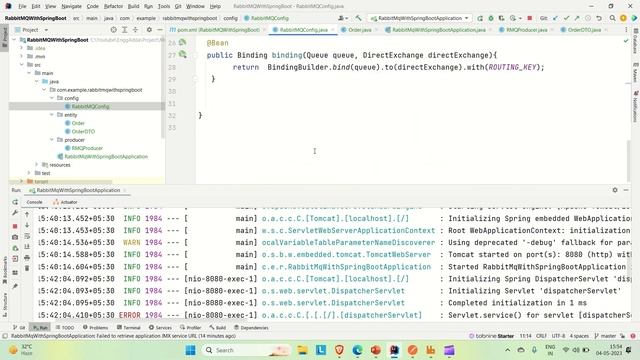
Task: Open Search Everywhere magnifier icon
Action: pyautogui.click(x=612, y=18)
